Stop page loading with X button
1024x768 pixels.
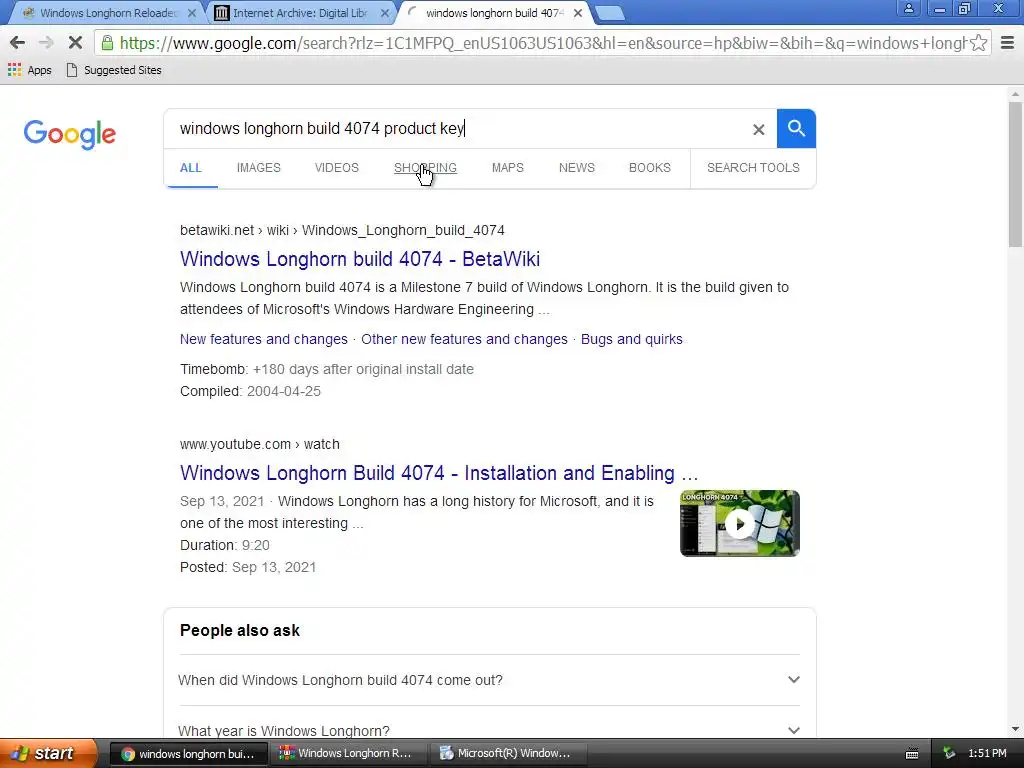click(75, 43)
